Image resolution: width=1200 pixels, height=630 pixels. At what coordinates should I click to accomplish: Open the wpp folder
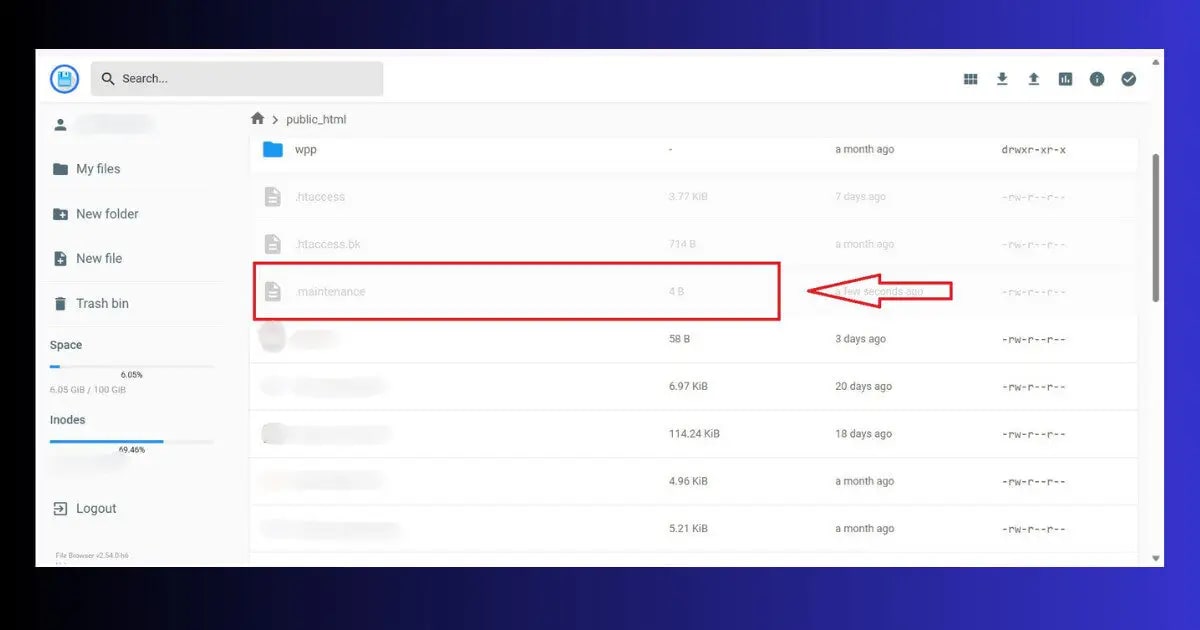coord(305,149)
